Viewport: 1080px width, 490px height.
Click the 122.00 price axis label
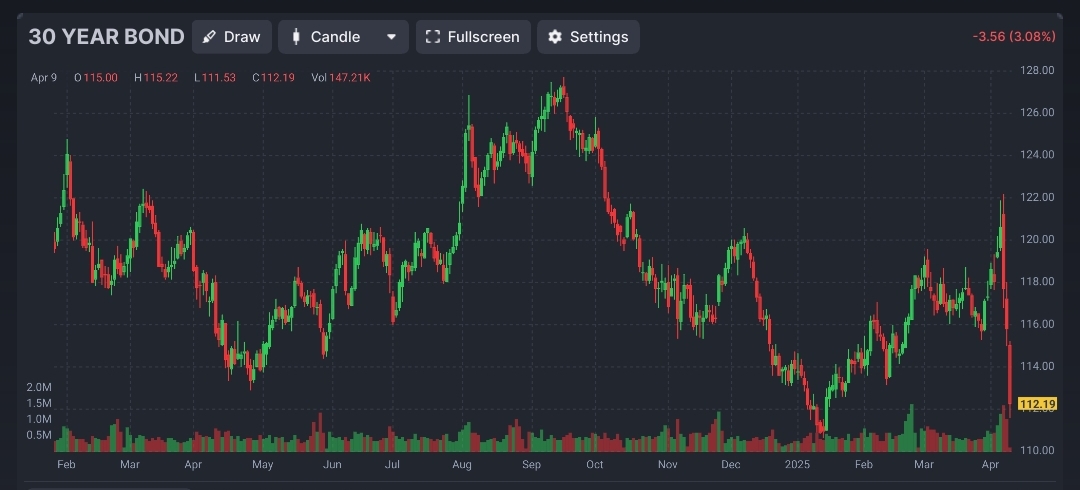coord(1037,197)
